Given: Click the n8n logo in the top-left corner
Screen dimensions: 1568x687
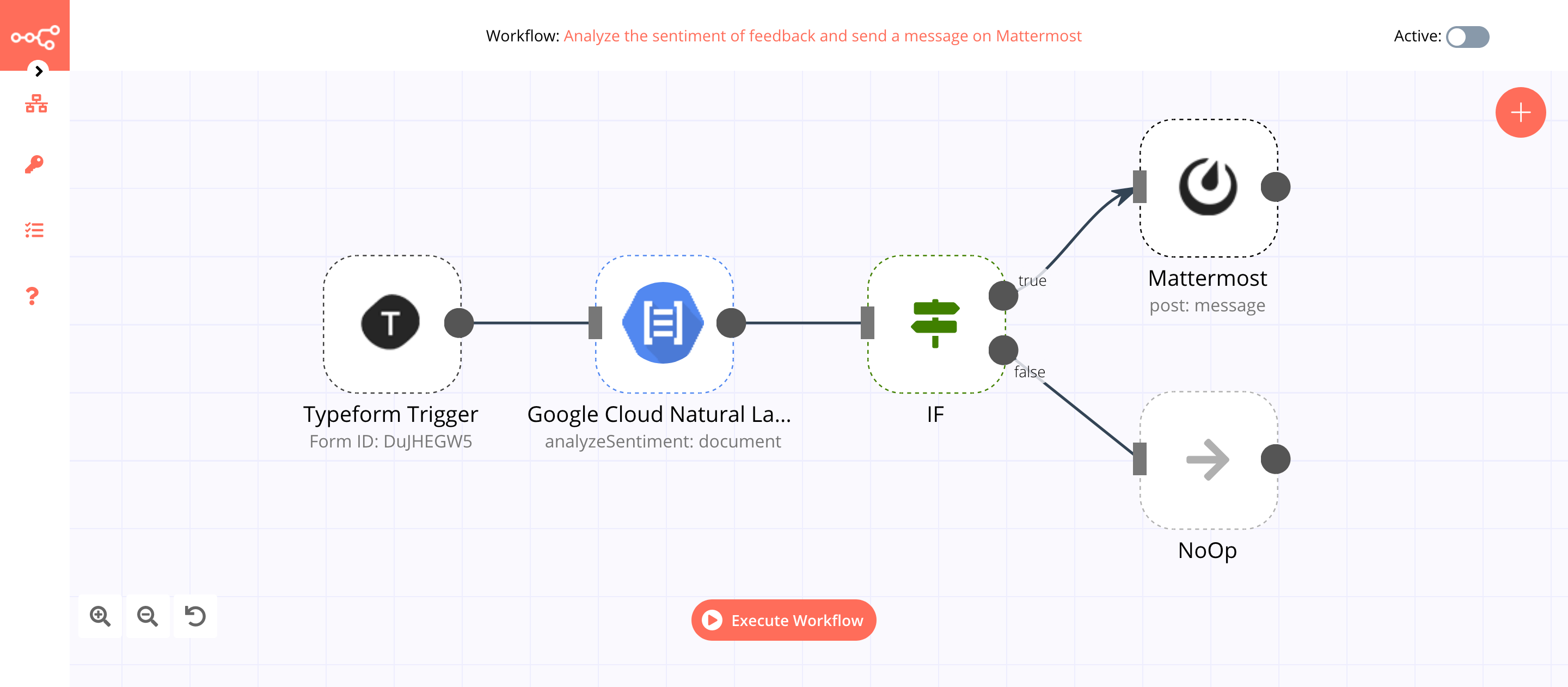Looking at the screenshot, I should [35, 36].
